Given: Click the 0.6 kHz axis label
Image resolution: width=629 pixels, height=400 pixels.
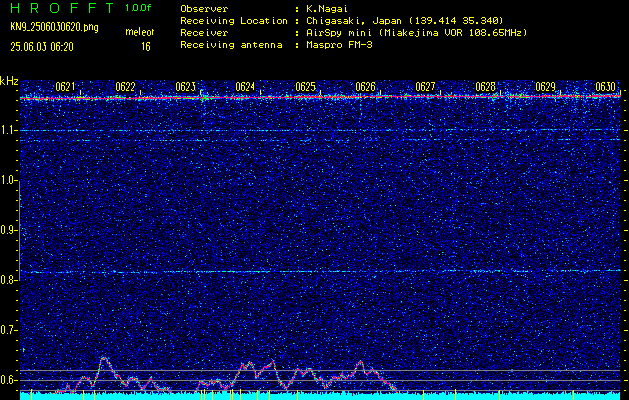Looking at the screenshot, I should coord(8,380).
